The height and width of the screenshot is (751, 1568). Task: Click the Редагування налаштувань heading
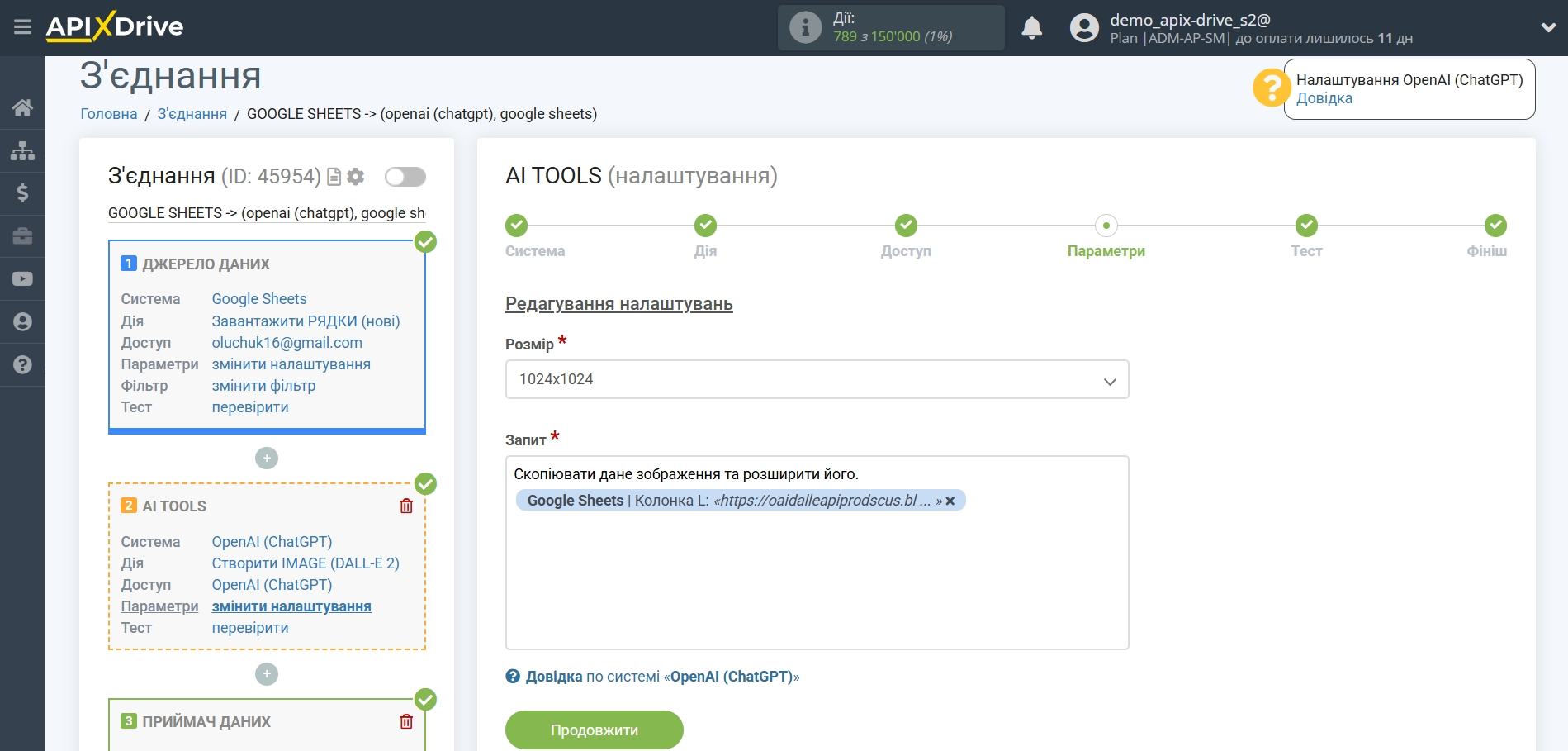point(619,304)
